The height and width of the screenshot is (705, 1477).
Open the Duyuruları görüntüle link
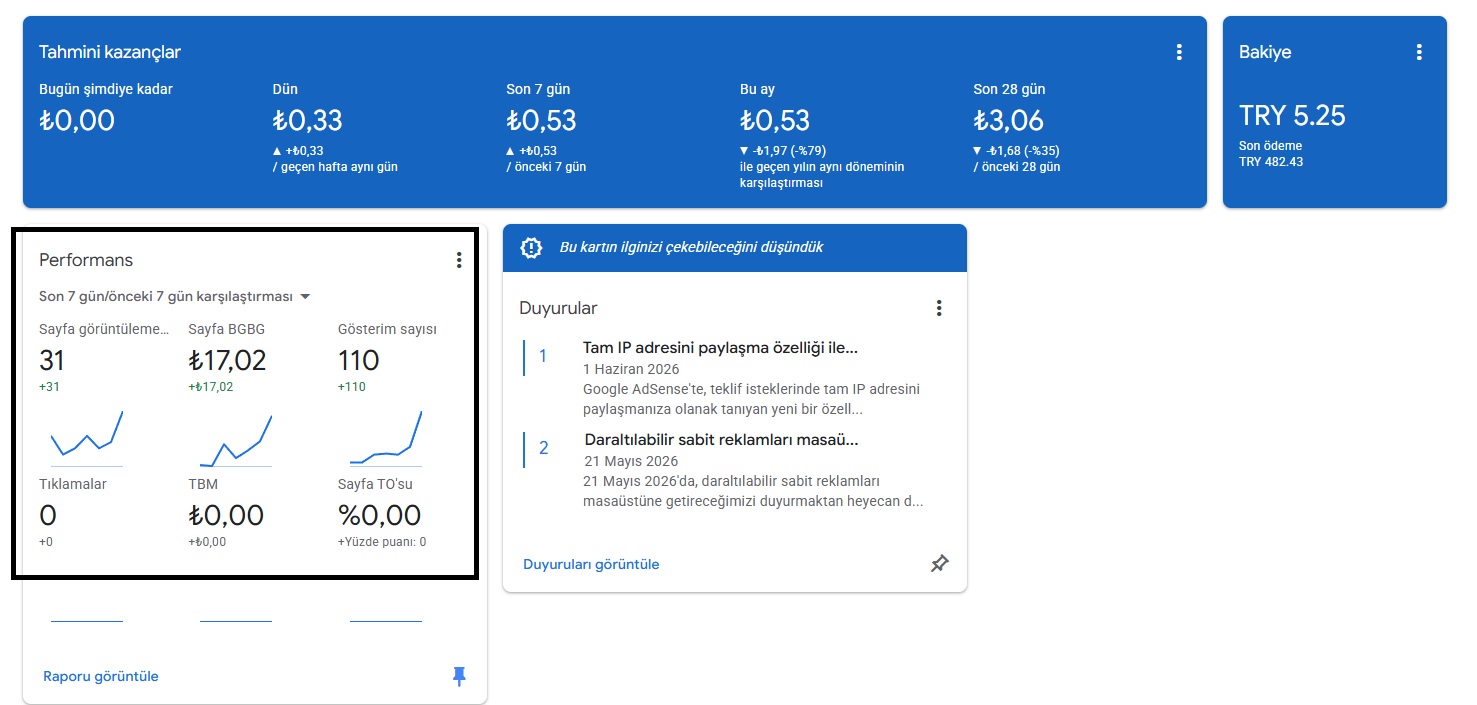[x=591, y=564]
